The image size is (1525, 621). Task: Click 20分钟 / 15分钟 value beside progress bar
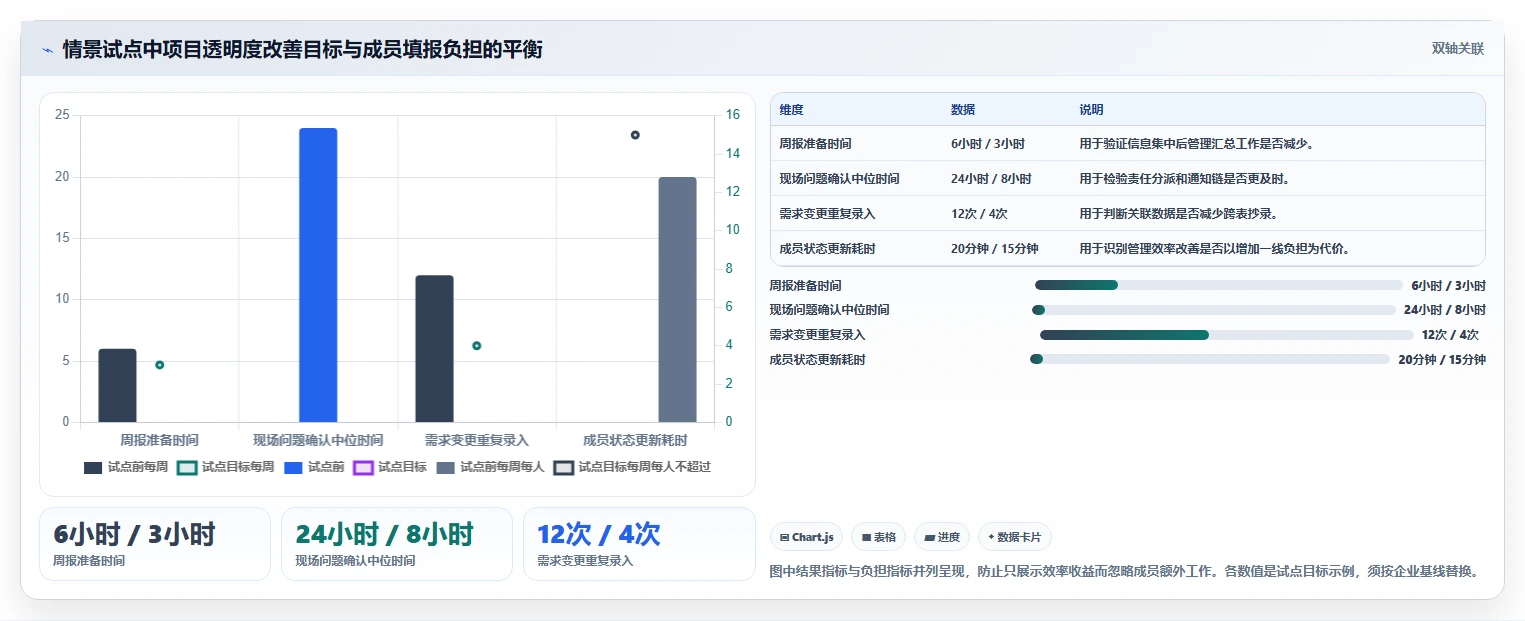(1442, 360)
